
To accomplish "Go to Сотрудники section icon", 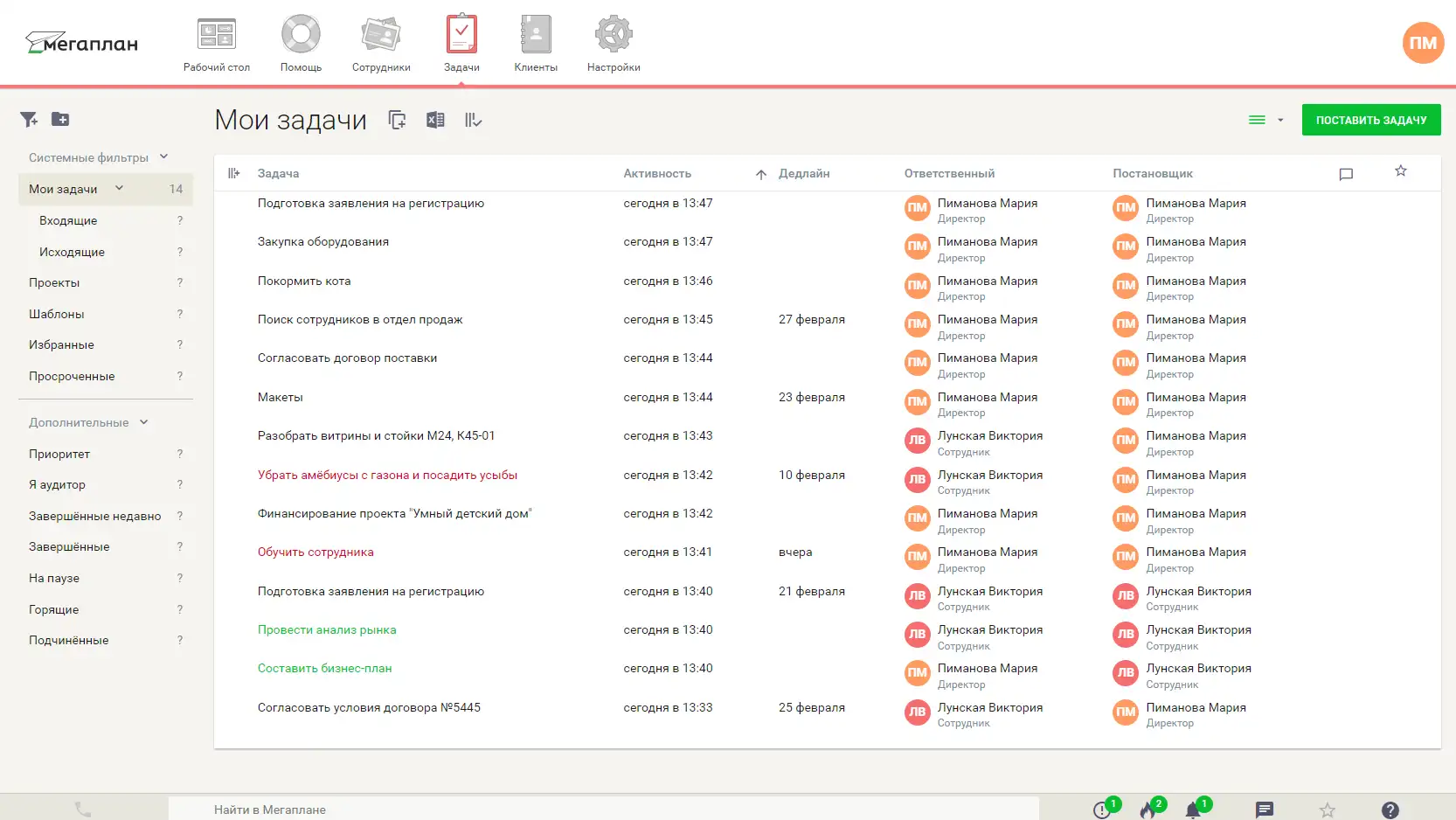I will (x=381, y=35).
